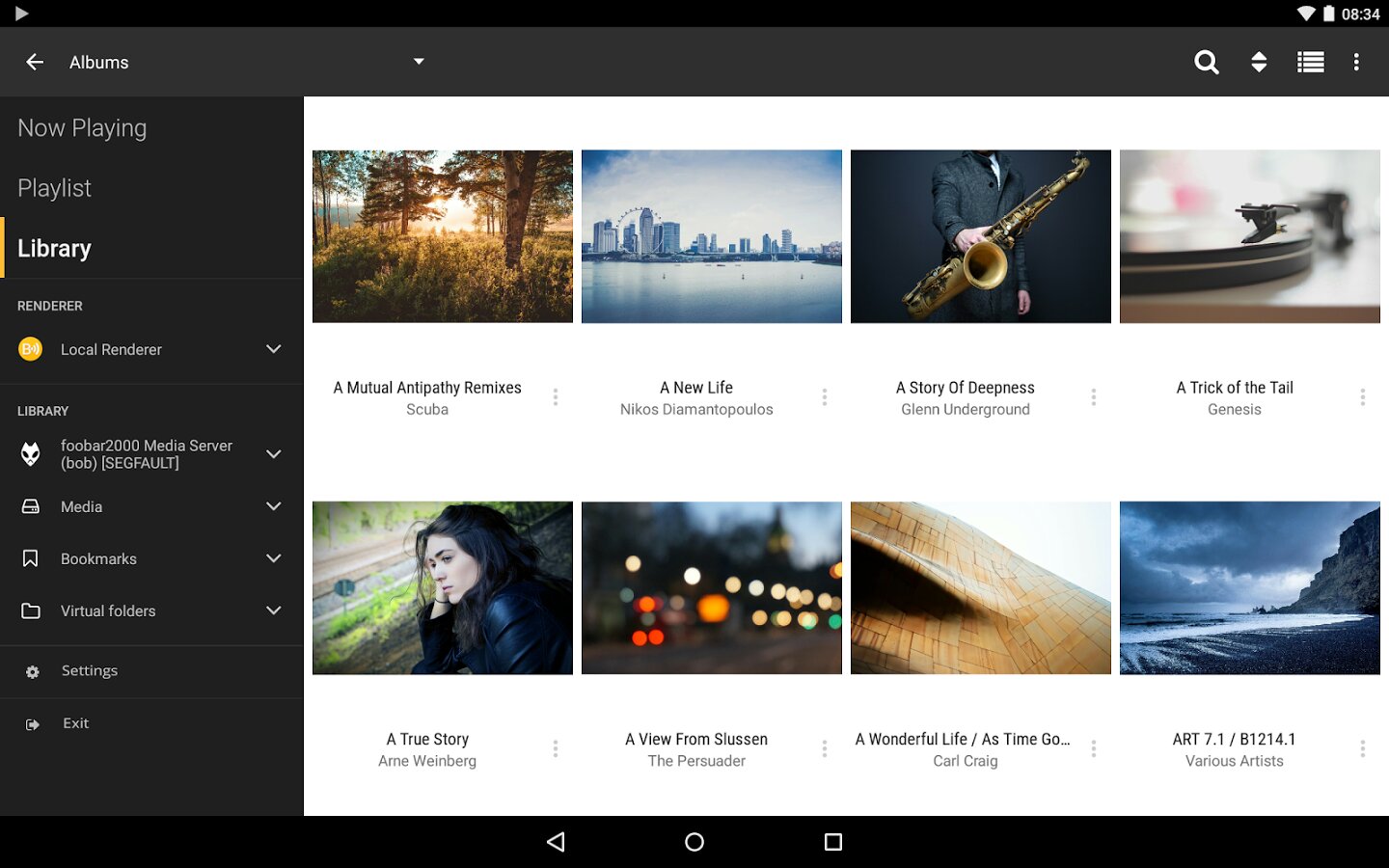Open the top-right overflow menu
This screenshot has height=868, width=1389.
(x=1356, y=63)
